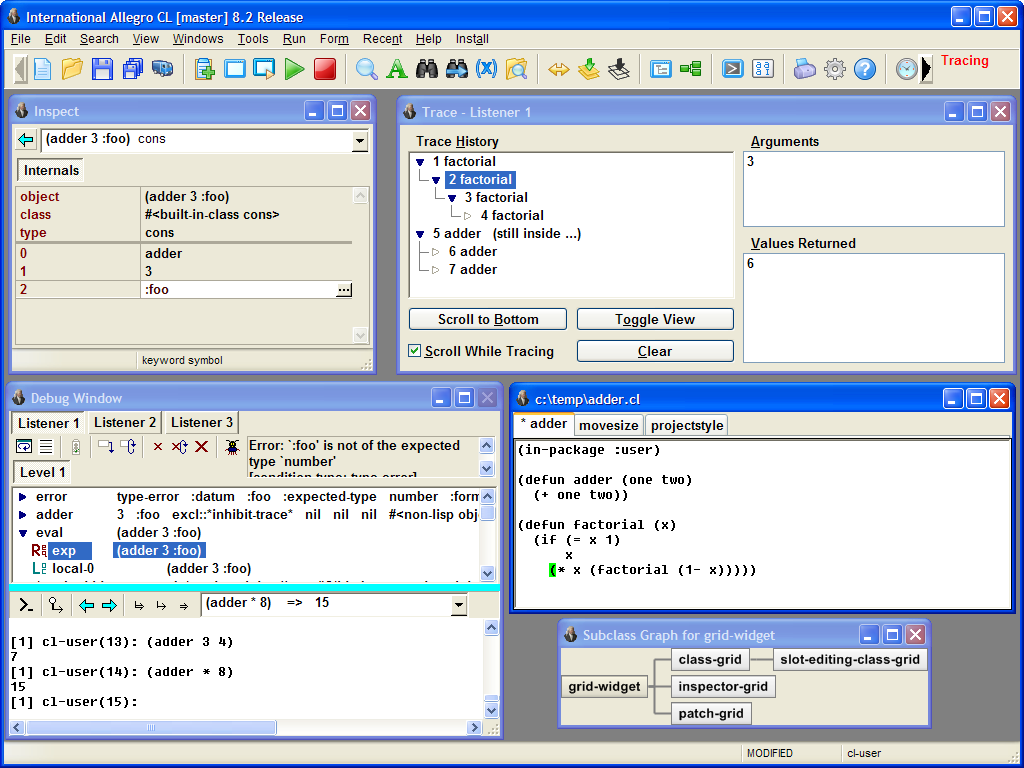Collapse the 2 factorial trace node

click(436, 180)
